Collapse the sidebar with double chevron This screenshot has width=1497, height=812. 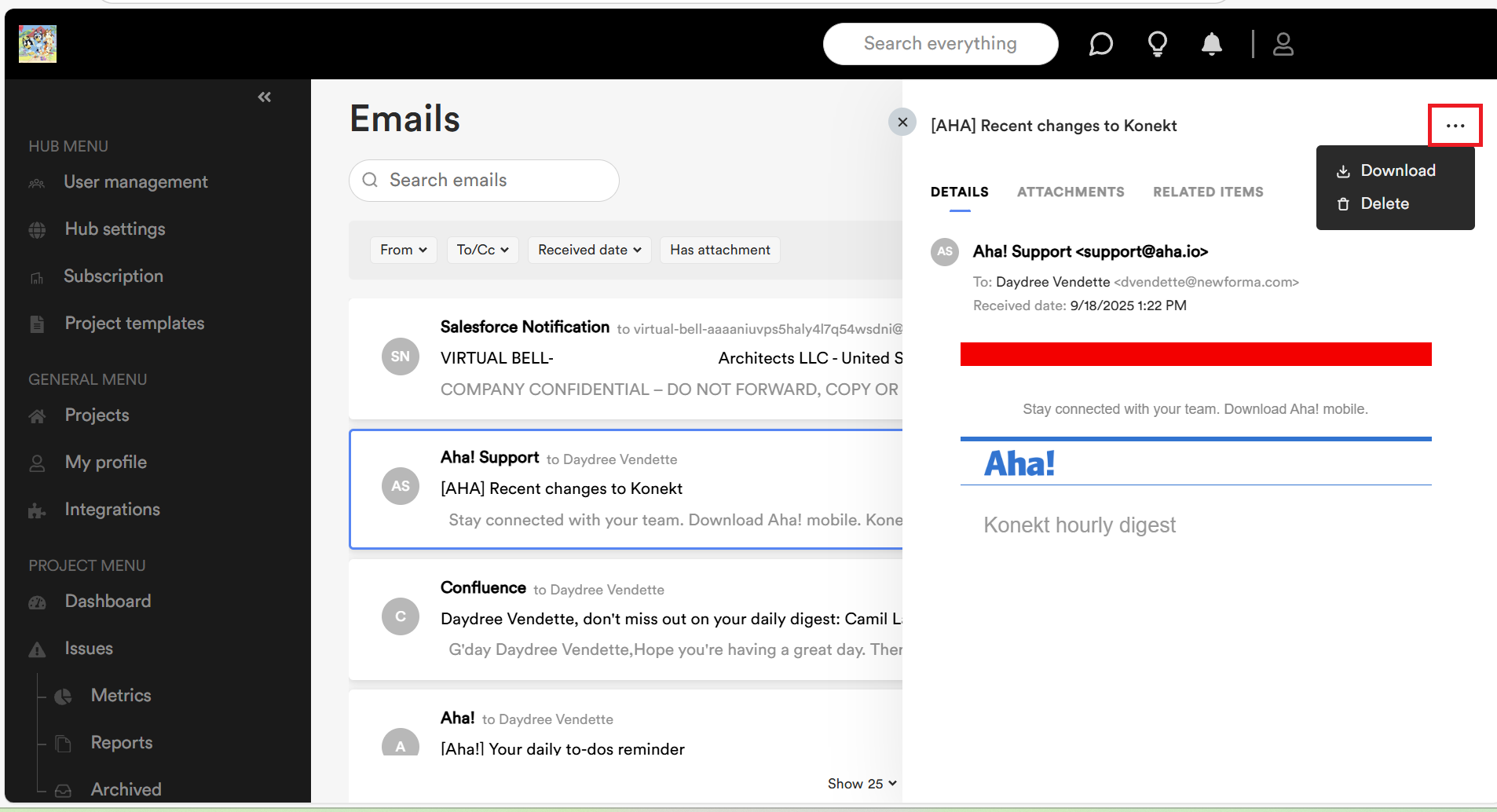265,97
